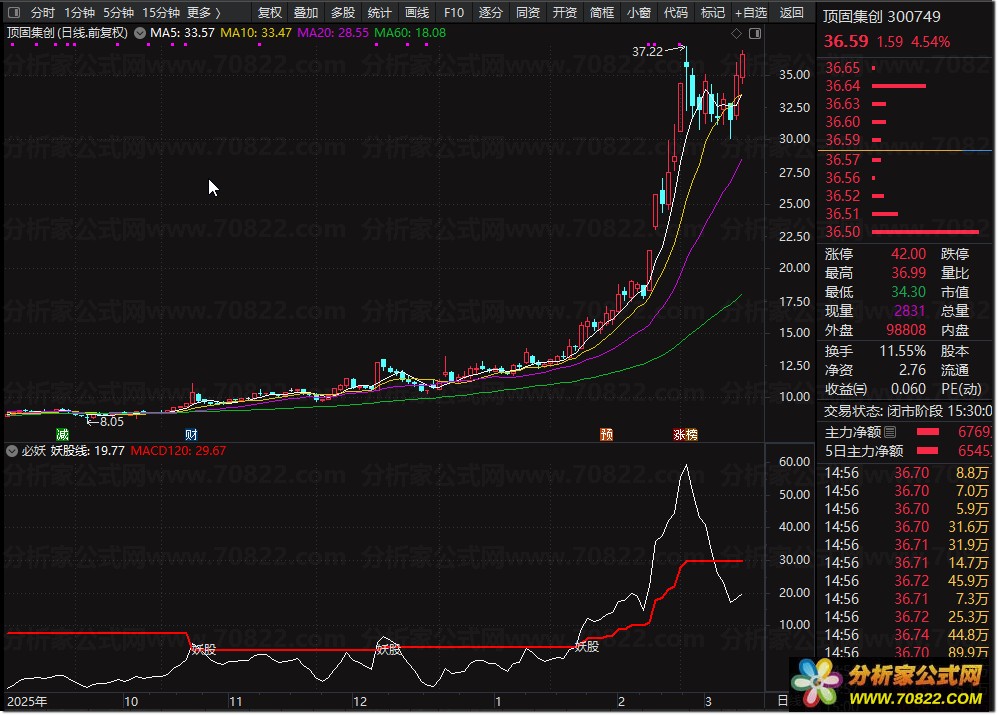Select the 5分钟 period
Screen dimensions: 999x715
point(119,12)
